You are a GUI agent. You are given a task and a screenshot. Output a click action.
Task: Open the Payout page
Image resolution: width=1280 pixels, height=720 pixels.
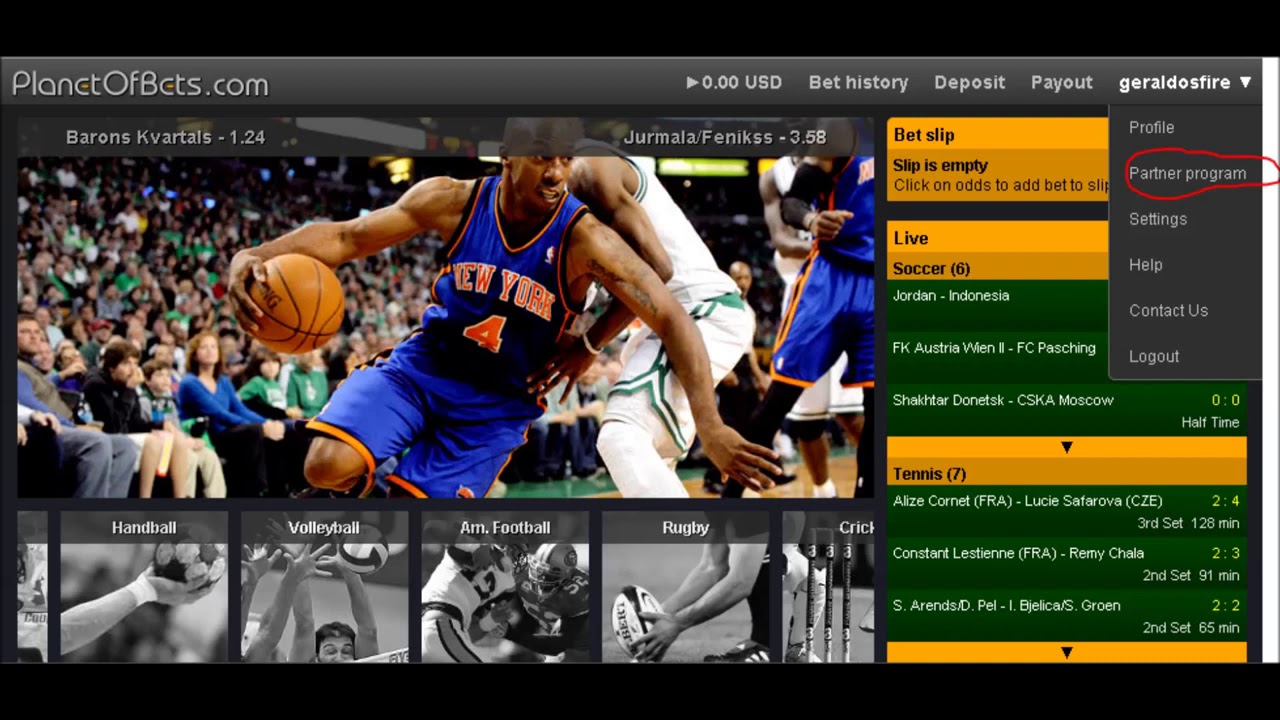click(1061, 83)
